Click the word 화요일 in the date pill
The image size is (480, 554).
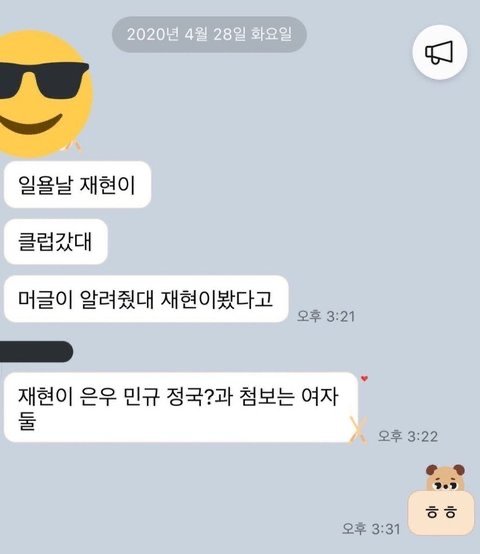pos(271,34)
